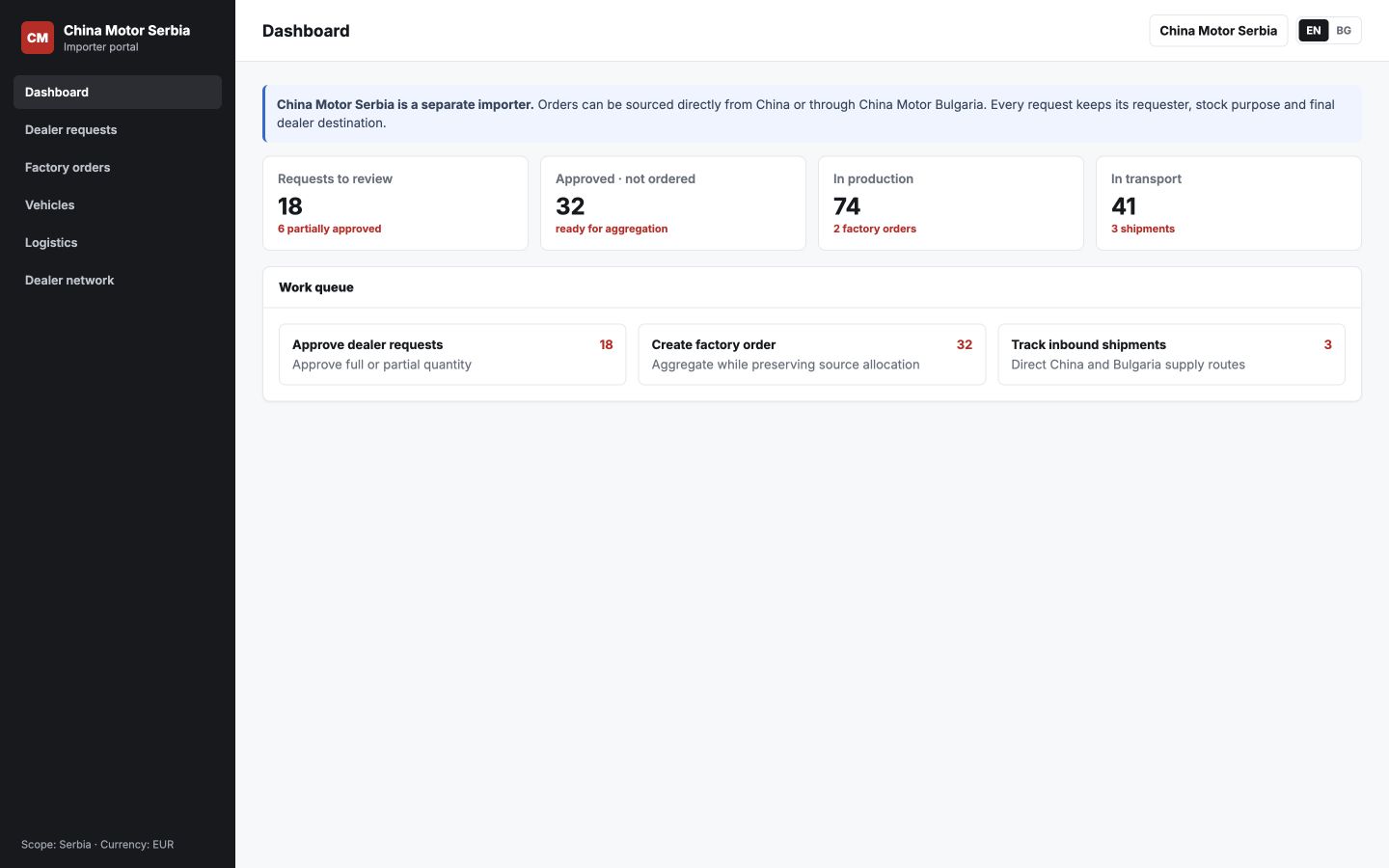Image resolution: width=1389 pixels, height=868 pixels.
Task: Click the '3 shipments' text
Action: [x=1143, y=229]
